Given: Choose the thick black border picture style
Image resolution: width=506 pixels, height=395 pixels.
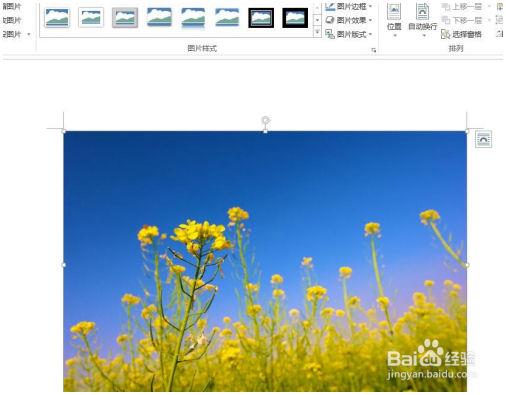Looking at the screenshot, I should [x=295, y=17].
